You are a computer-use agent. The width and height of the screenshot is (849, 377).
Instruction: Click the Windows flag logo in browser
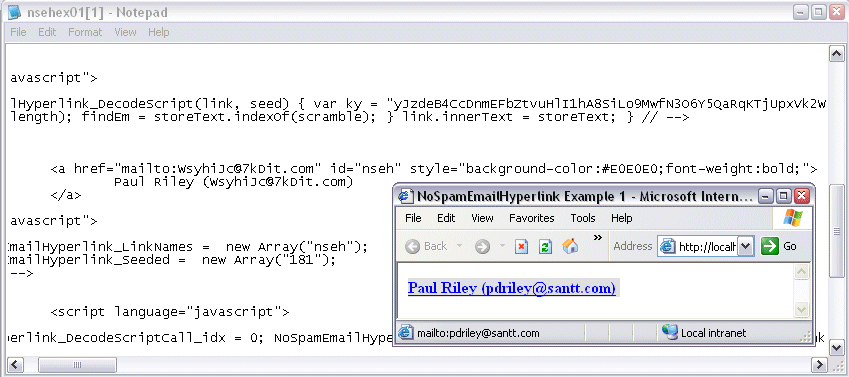(x=793, y=218)
